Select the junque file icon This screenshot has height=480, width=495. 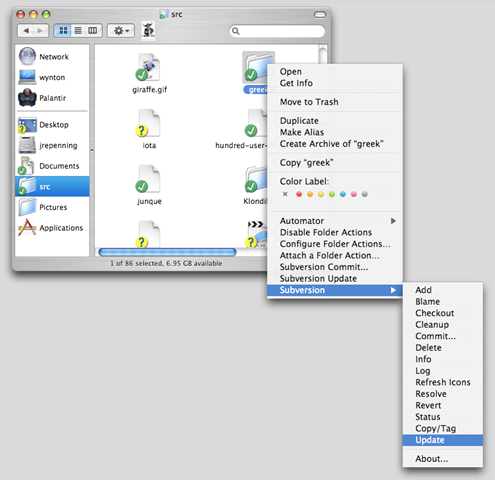pyautogui.click(x=149, y=179)
